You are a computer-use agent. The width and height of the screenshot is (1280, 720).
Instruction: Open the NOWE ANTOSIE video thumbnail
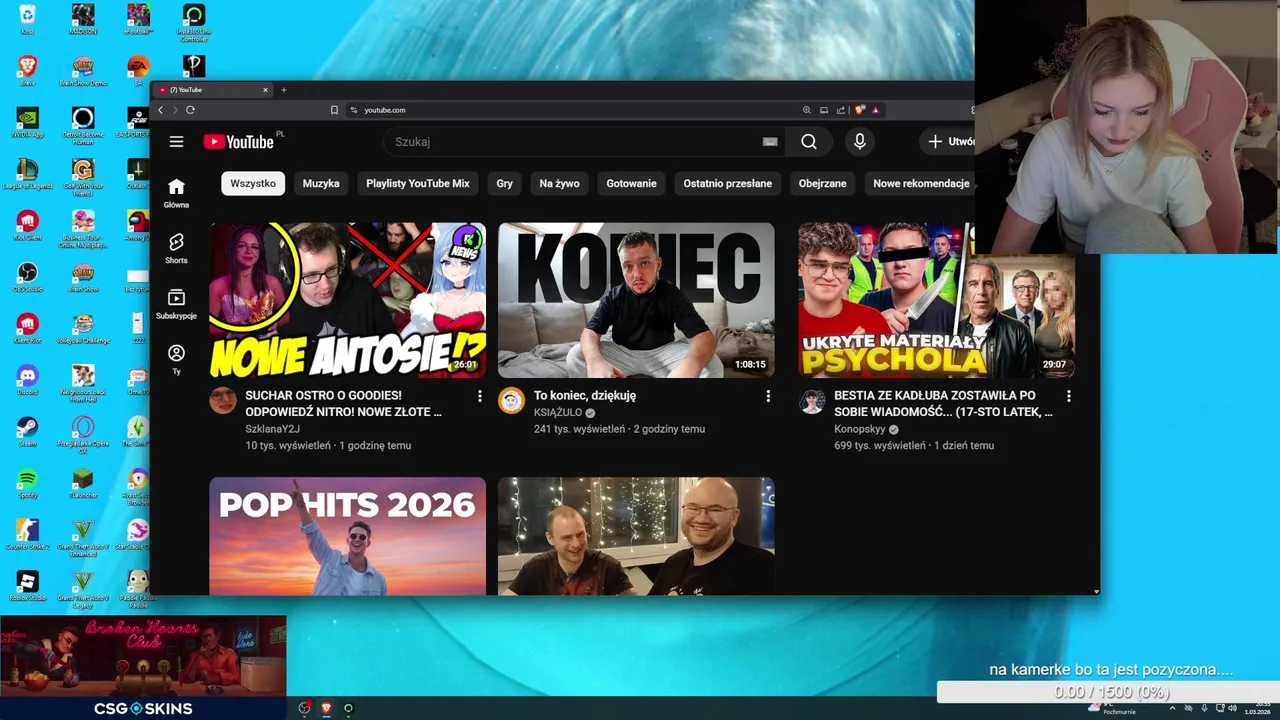point(348,300)
